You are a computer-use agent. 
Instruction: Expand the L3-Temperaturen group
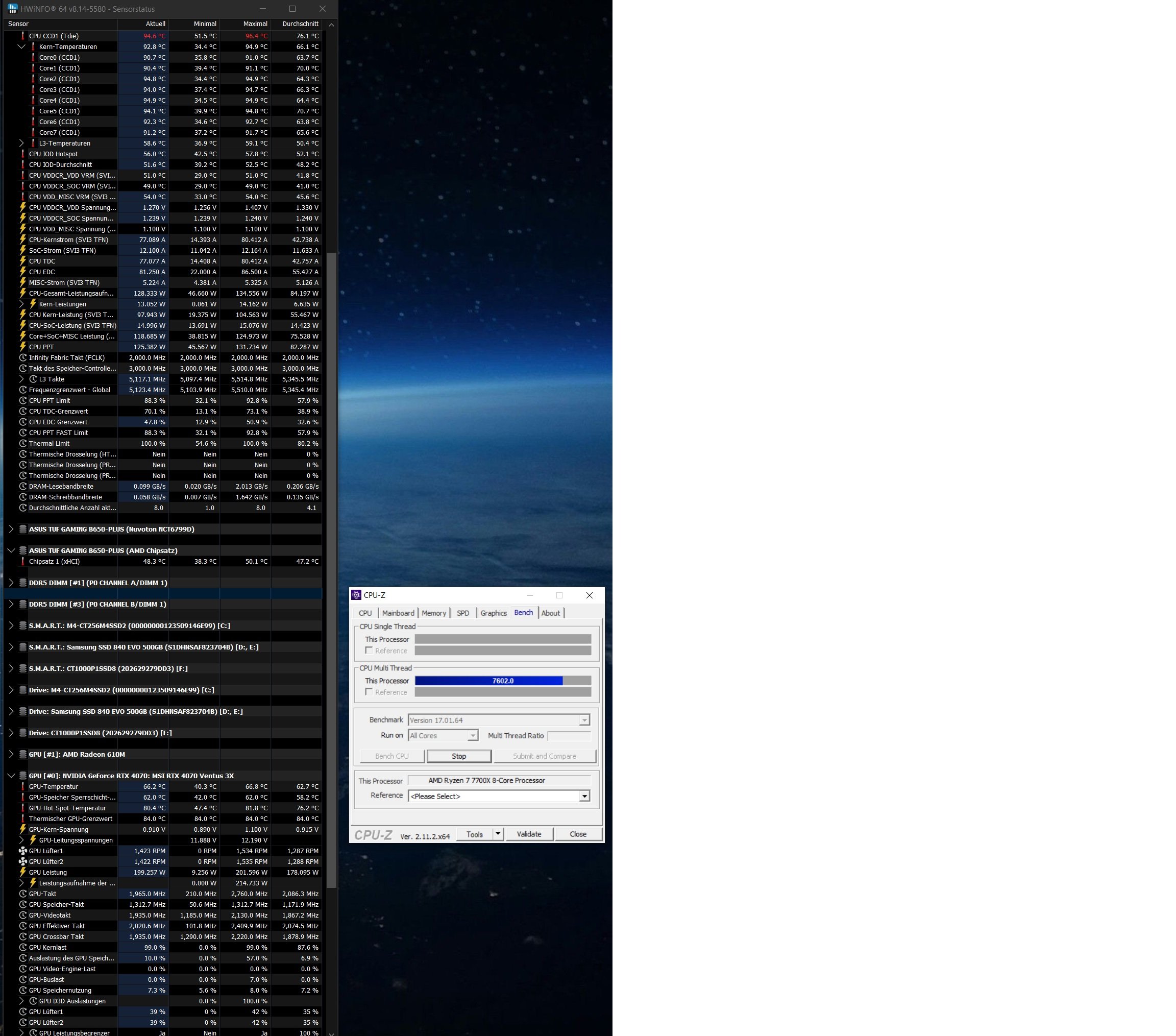21,143
